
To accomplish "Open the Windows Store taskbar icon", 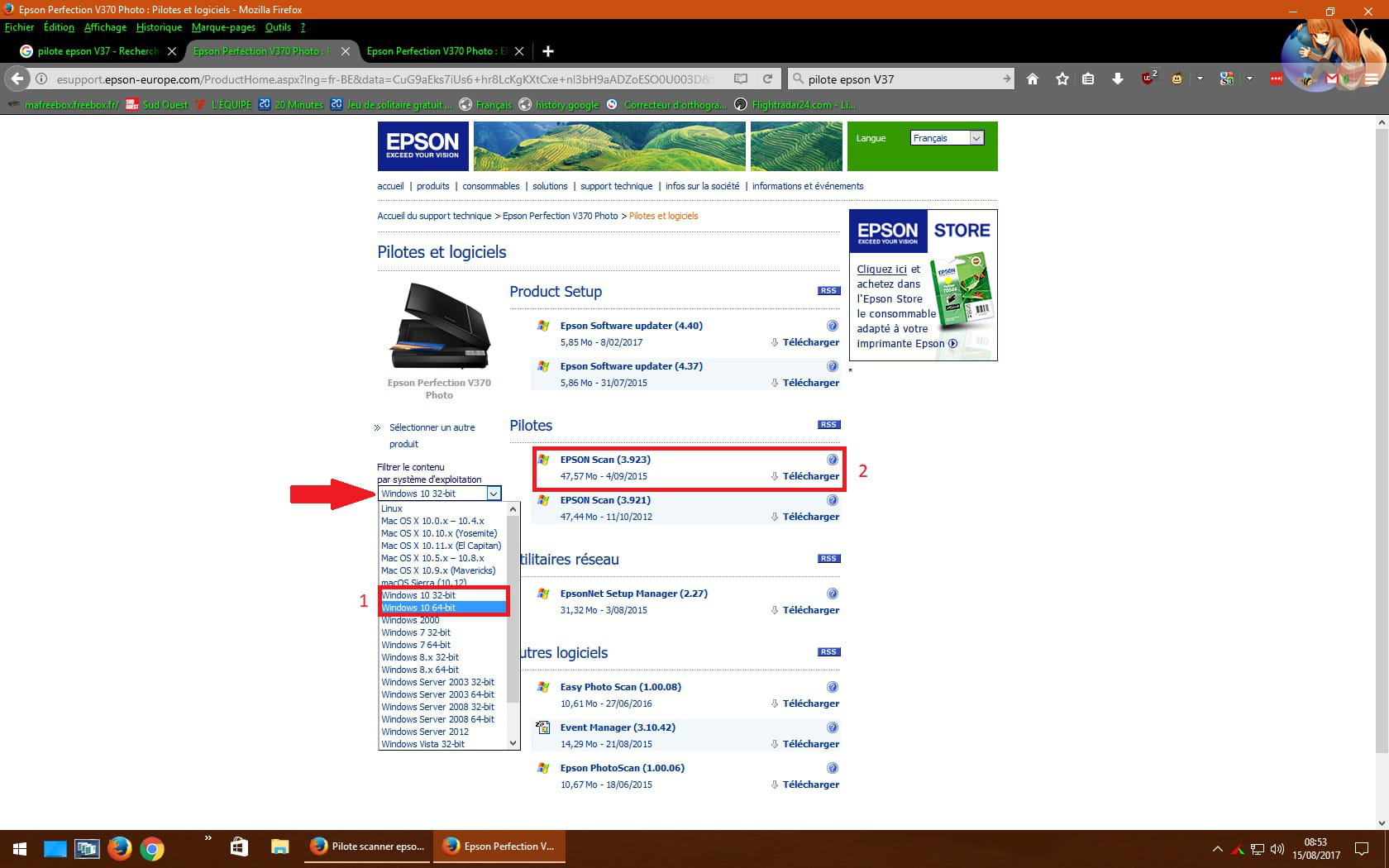I will 239,847.
